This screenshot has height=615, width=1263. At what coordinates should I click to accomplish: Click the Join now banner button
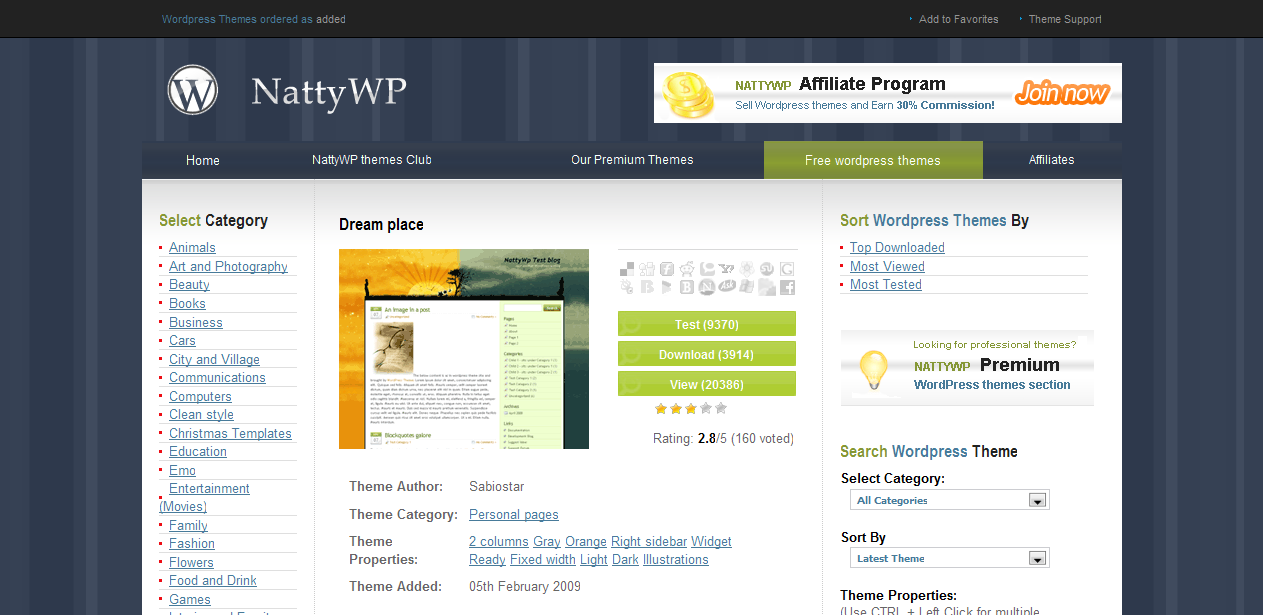tap(1062, 93)
